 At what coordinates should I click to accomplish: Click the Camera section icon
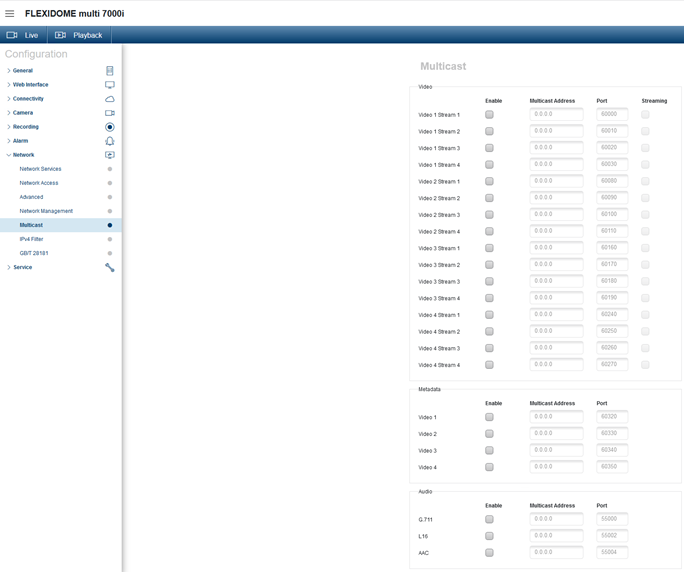pyautogui.click(x=110, y=113)
